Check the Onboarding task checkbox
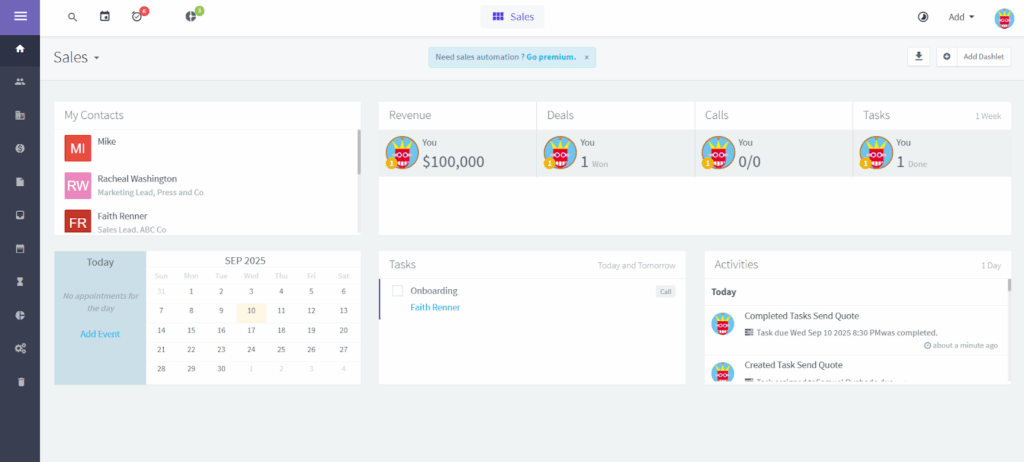Image resolution: width=1024 pixels, height=462 pixels. (397, 291)
